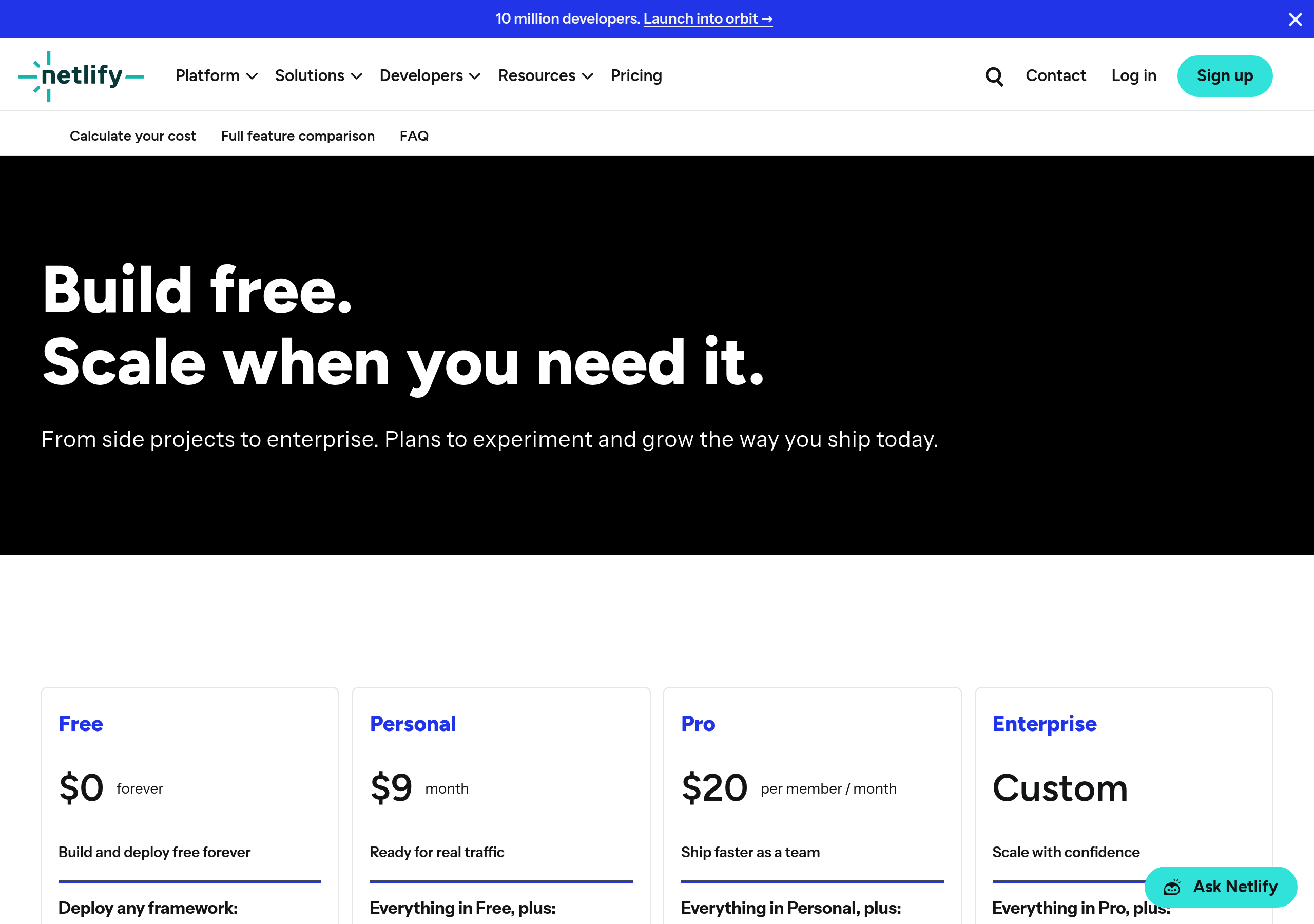
Task: Open the Contact page
Action: coord(1056,75)
